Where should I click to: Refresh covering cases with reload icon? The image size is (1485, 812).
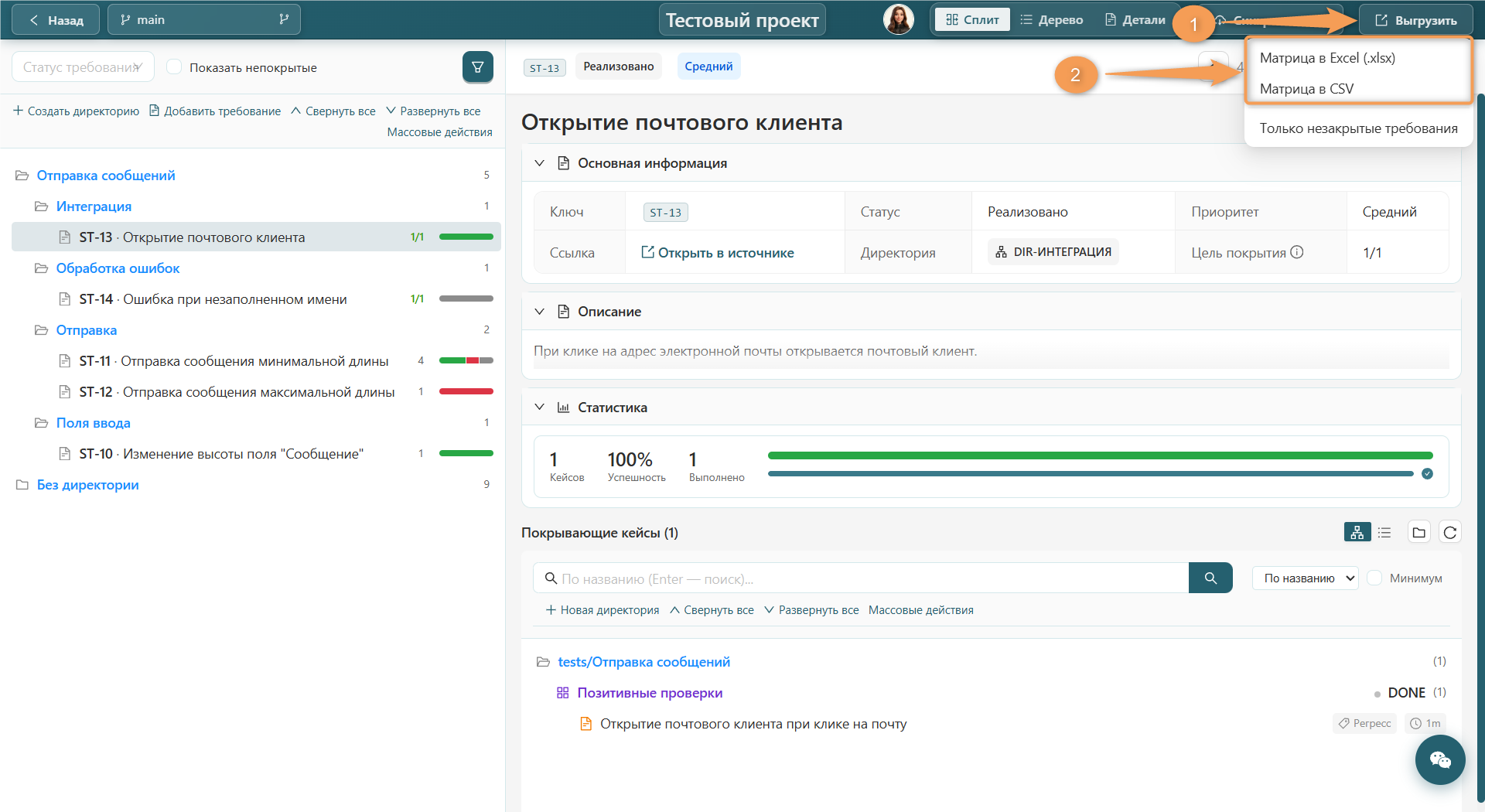pyautogui.click(x=1450, y=532)
